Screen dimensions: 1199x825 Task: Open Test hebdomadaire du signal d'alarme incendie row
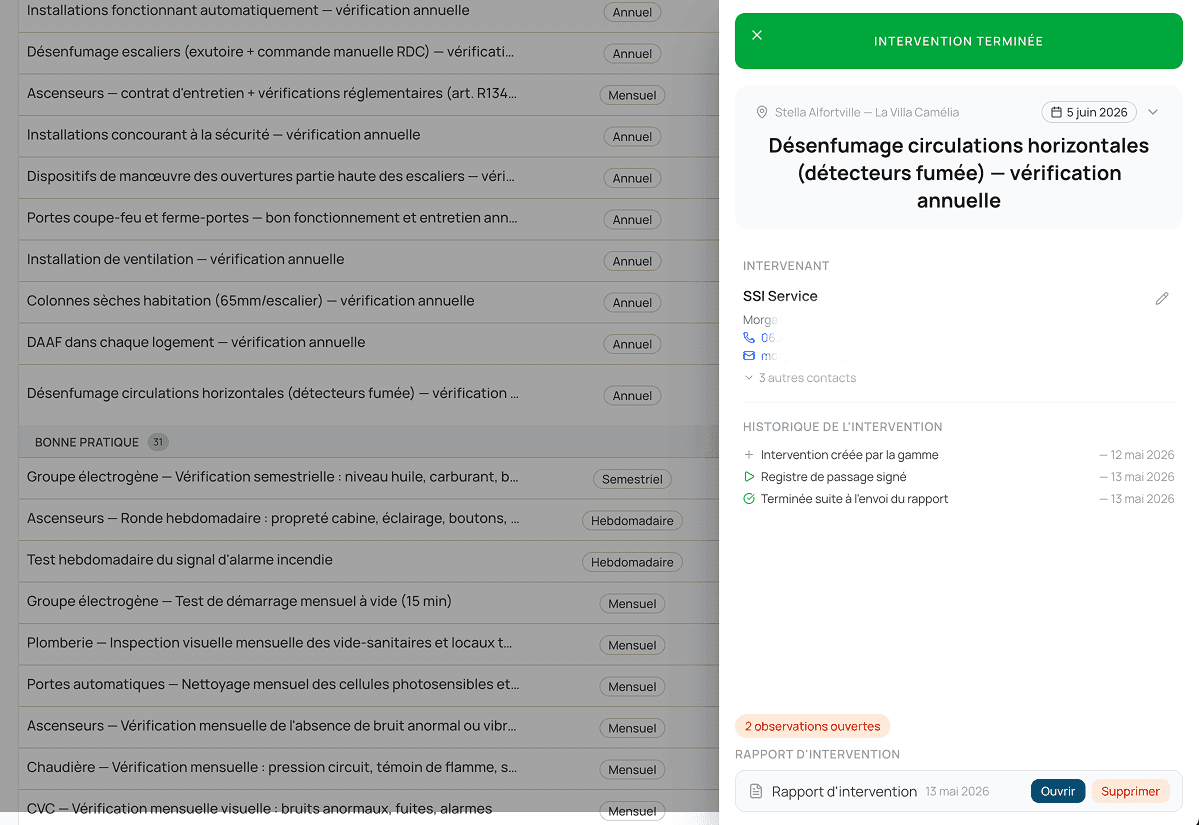point(369,561)
